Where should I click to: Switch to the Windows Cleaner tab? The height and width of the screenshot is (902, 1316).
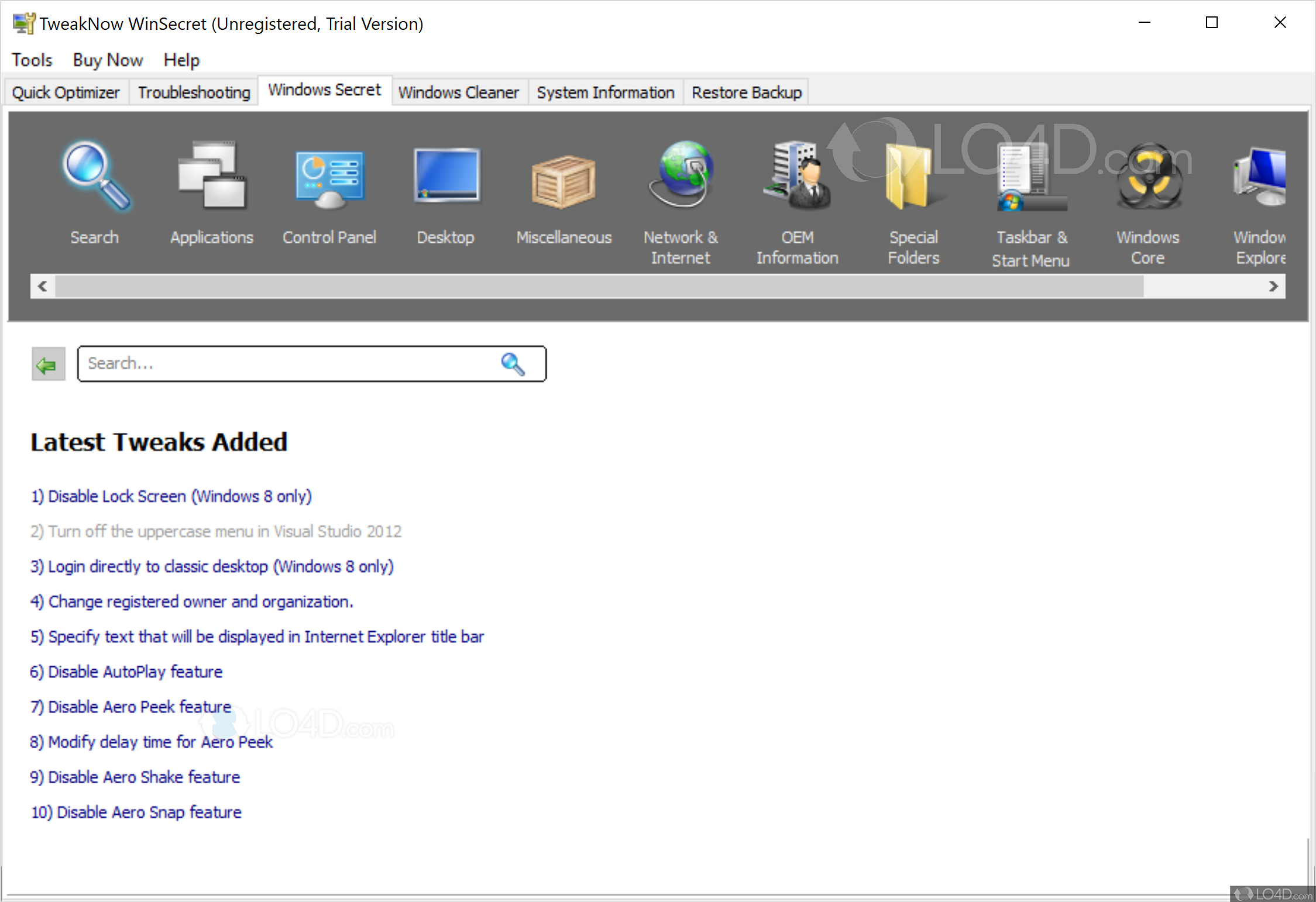(459, 92)
